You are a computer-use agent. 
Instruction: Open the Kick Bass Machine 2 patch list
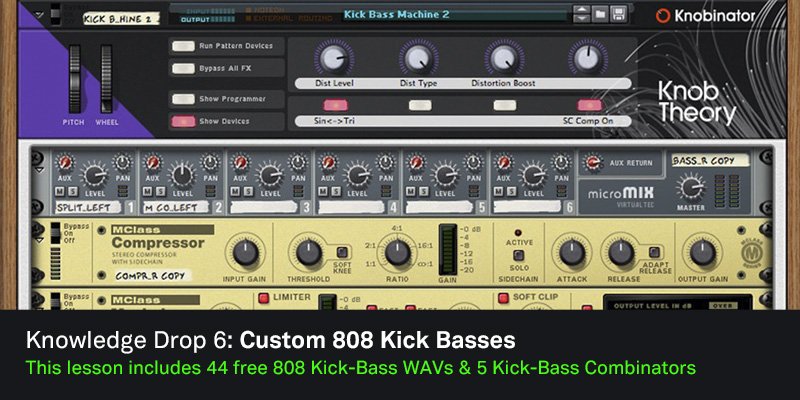[x=455, y=15]
